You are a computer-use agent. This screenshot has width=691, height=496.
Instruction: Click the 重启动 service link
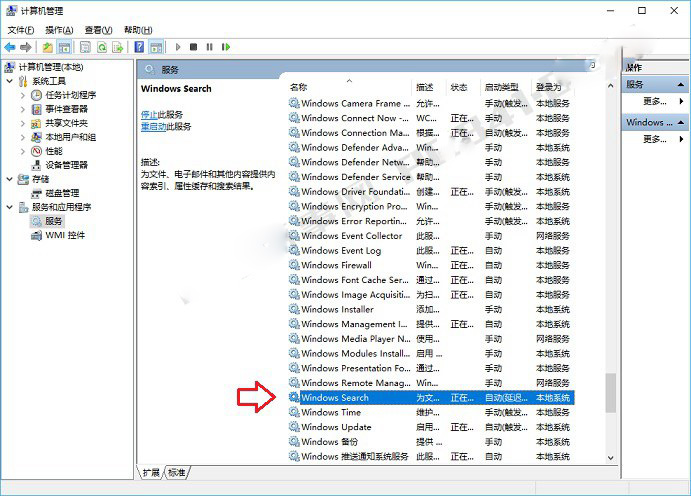(x=153, y=126)
